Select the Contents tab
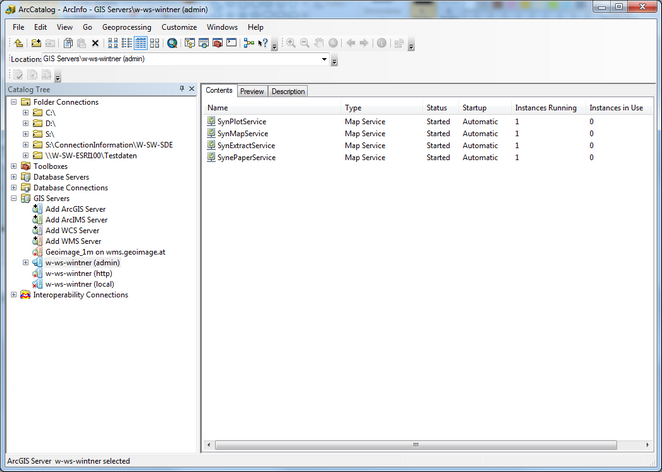662x472 pixels. point(219,90)
